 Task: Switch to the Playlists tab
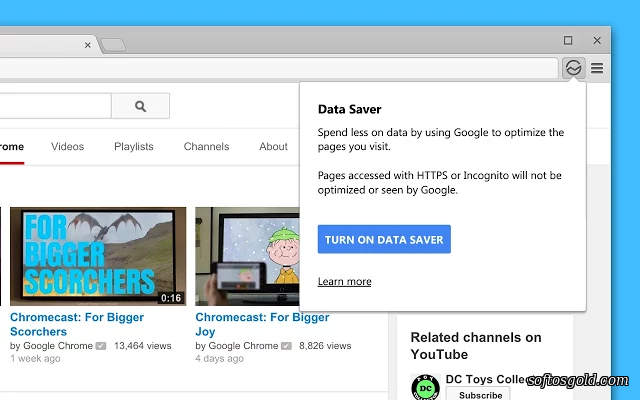click(x=134, y=147)
